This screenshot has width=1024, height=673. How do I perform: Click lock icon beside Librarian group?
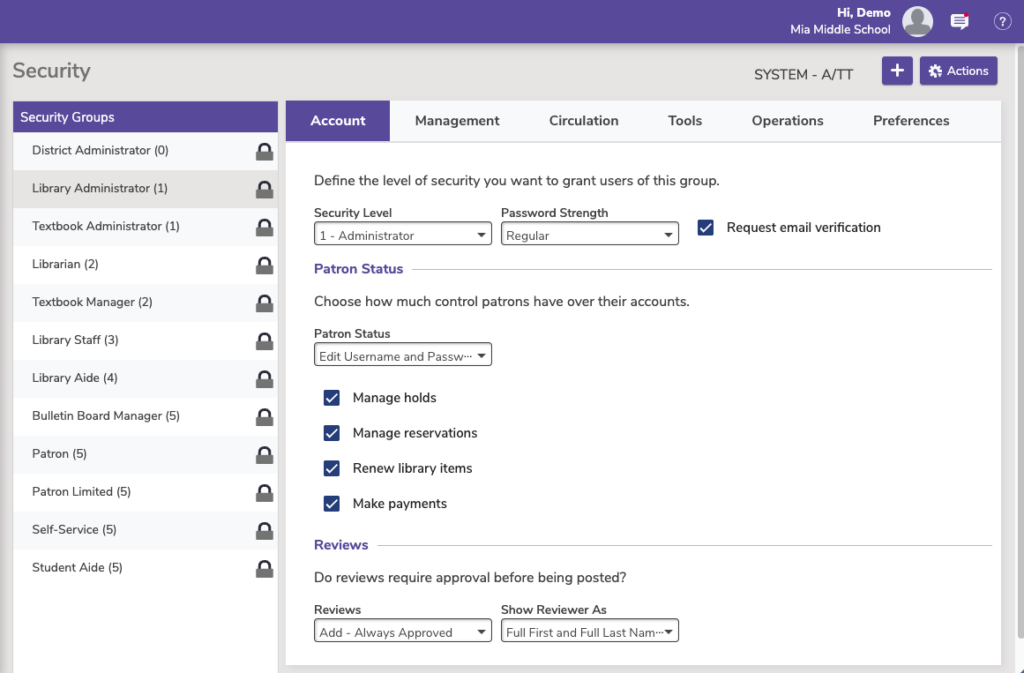point(264,265)
